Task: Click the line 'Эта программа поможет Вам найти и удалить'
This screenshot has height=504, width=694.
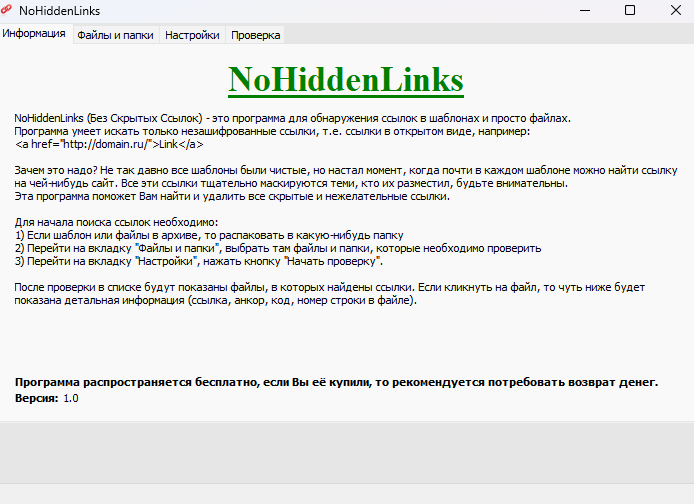Action: (x=232, y=196)
